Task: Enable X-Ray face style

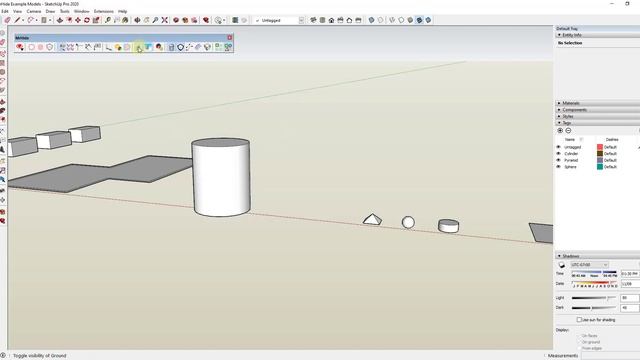Action: pyautogui.click(x=371, y=20)
